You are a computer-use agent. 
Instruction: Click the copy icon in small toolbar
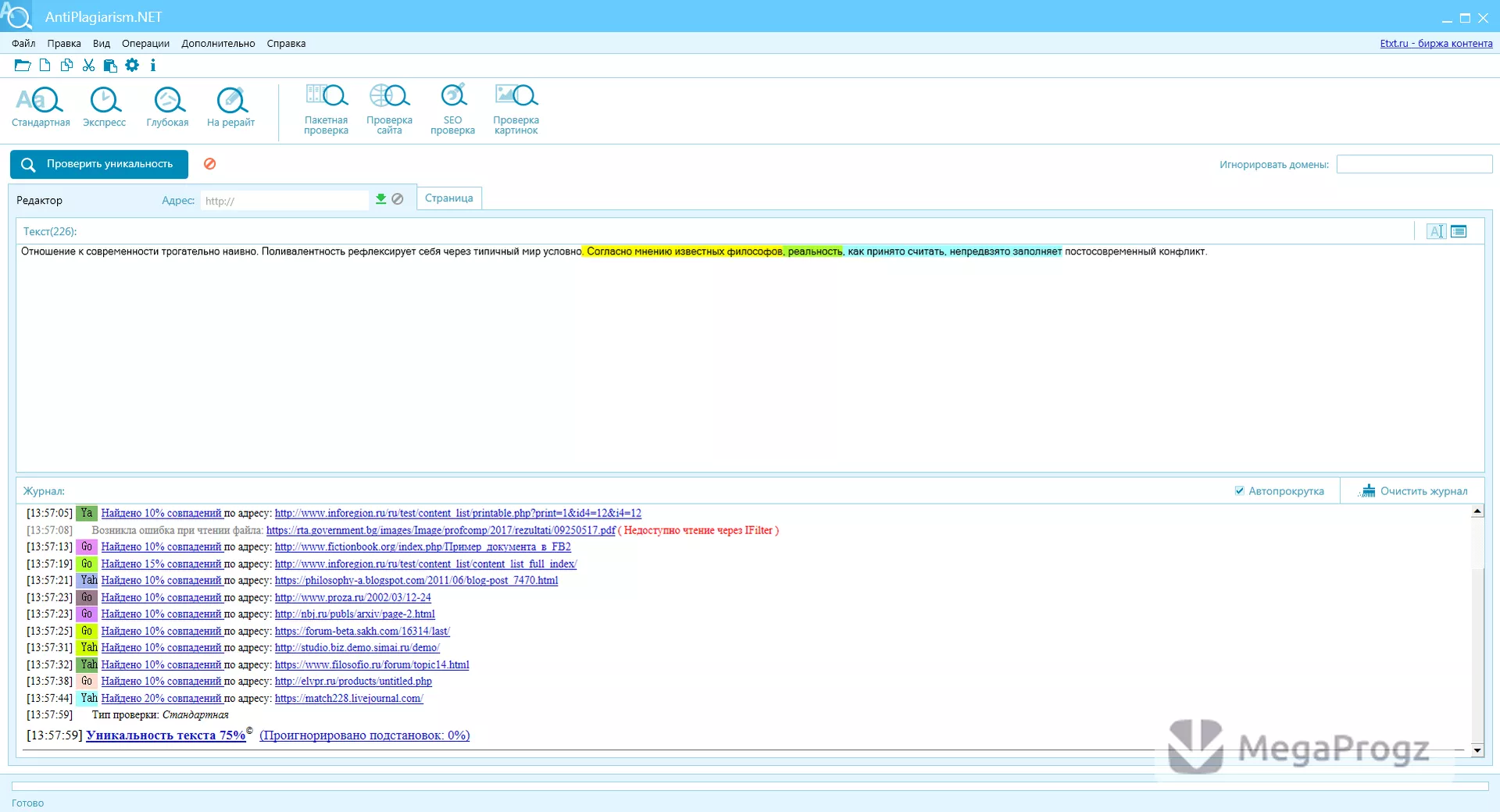click(x=67, y=66)
